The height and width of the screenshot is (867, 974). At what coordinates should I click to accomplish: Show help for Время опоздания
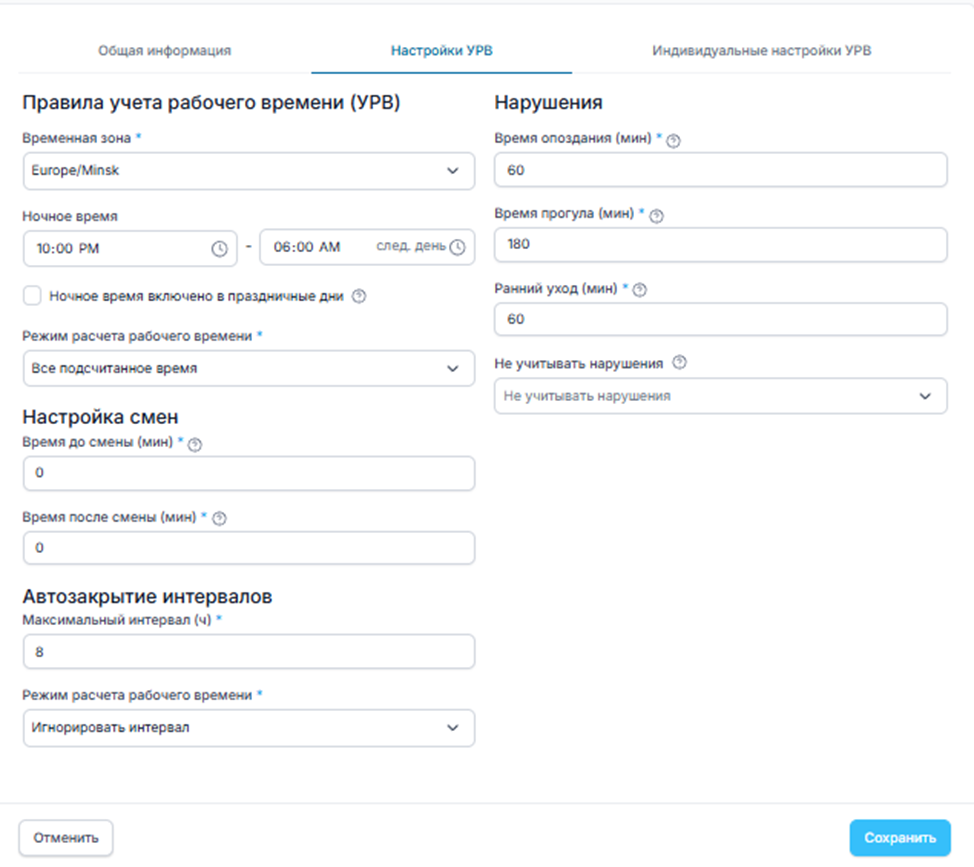click(x=673, y=141)
